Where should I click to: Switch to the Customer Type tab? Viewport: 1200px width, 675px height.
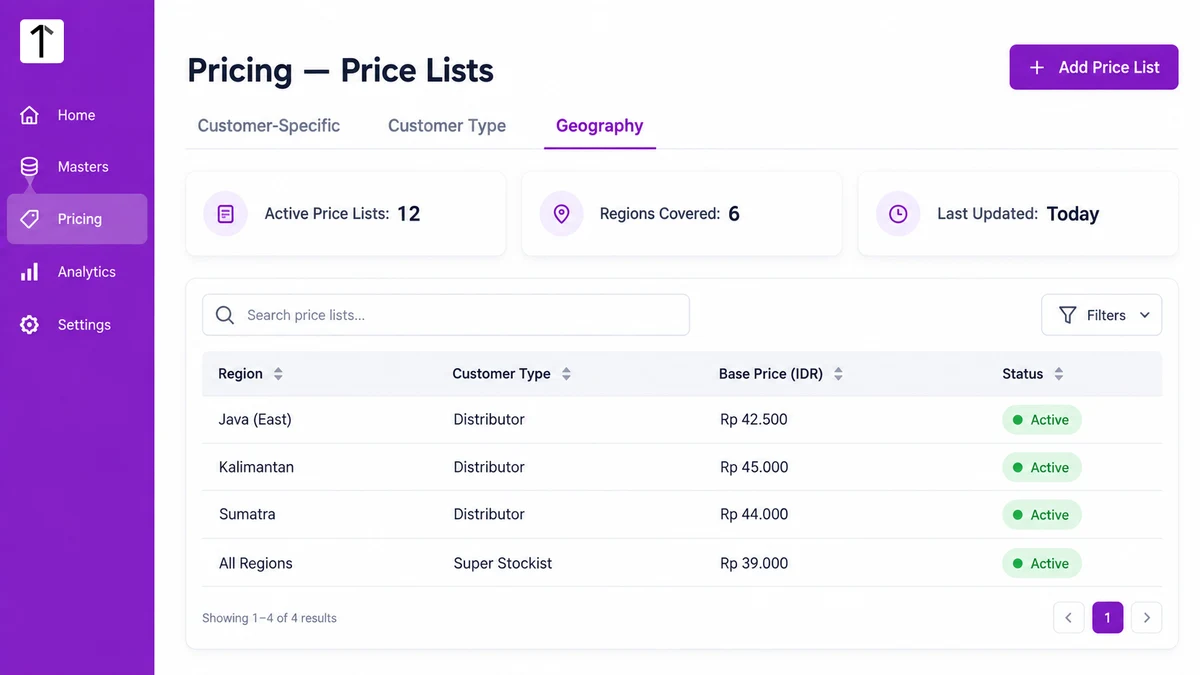pos(447,126)
